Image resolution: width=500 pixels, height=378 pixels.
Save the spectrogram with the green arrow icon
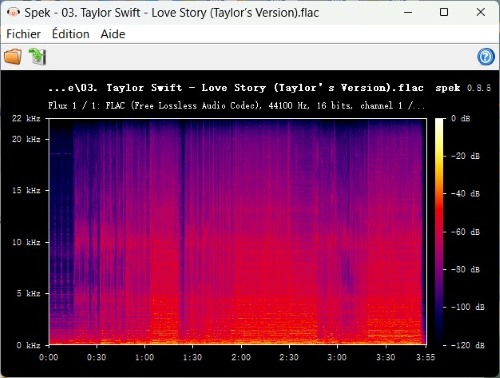coord(37,56)
